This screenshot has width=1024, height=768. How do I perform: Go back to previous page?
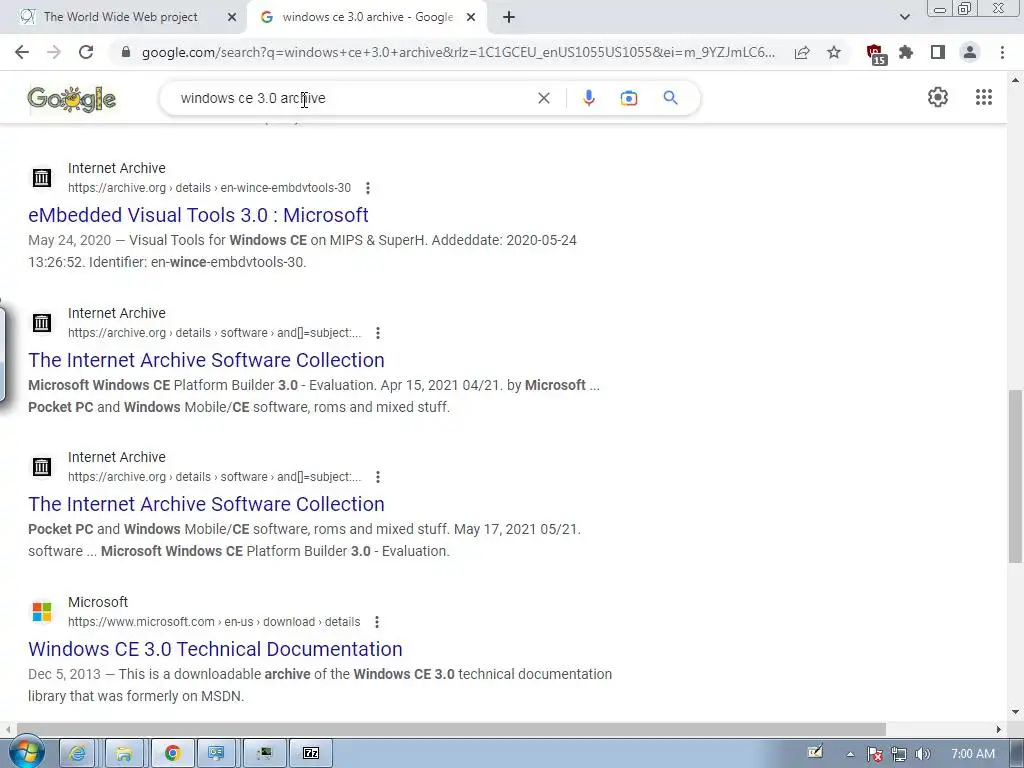tap(22, 52)
